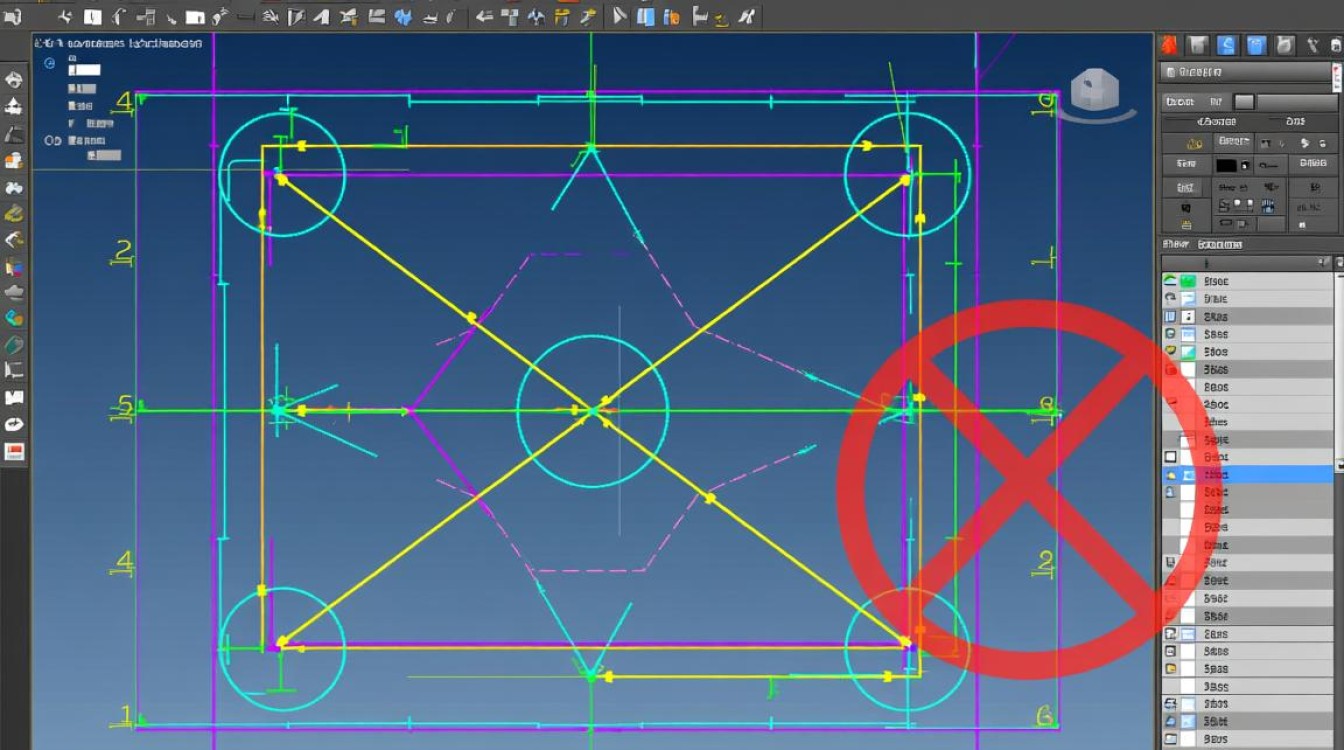Select the yellow tape-measure icon in left toolbar

(x=14, y=212)
